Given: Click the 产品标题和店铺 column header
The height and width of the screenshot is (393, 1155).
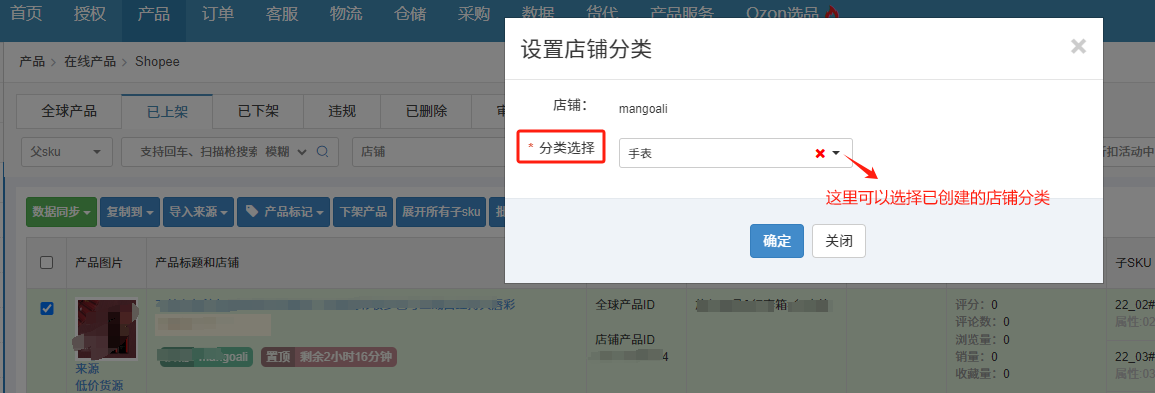Looking at the screenshot, I should [x=197, y=263].
